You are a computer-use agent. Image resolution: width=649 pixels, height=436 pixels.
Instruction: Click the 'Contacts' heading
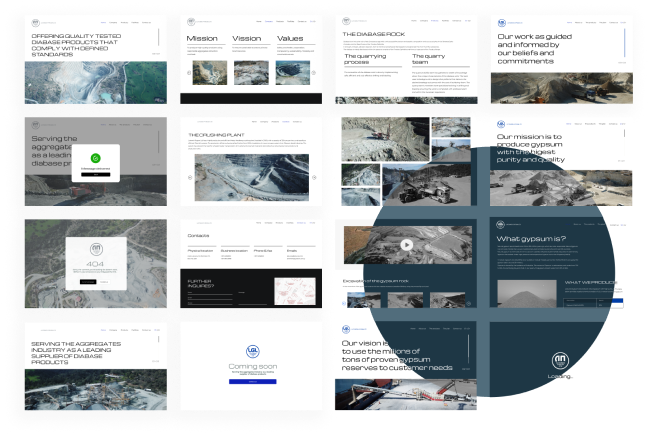coord(198,236)
